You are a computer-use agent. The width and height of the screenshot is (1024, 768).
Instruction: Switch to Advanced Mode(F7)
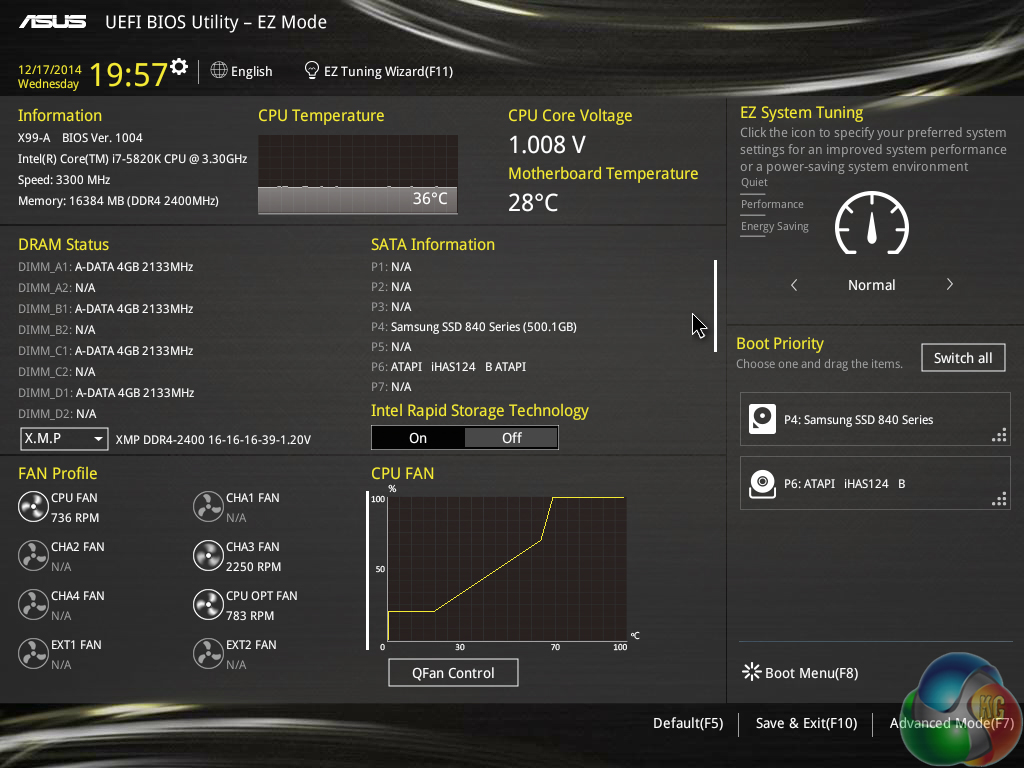click(x=952, y=723)
